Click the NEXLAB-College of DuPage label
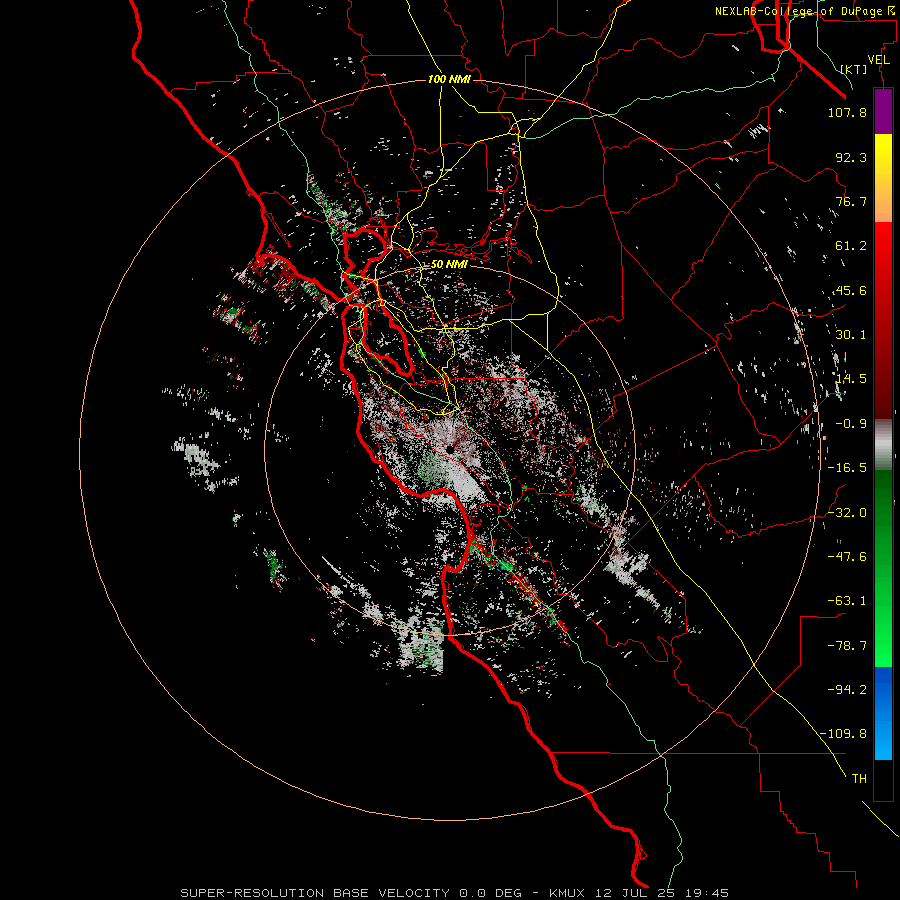This screenshot has width=900, height=900. (x=798, y=11)
